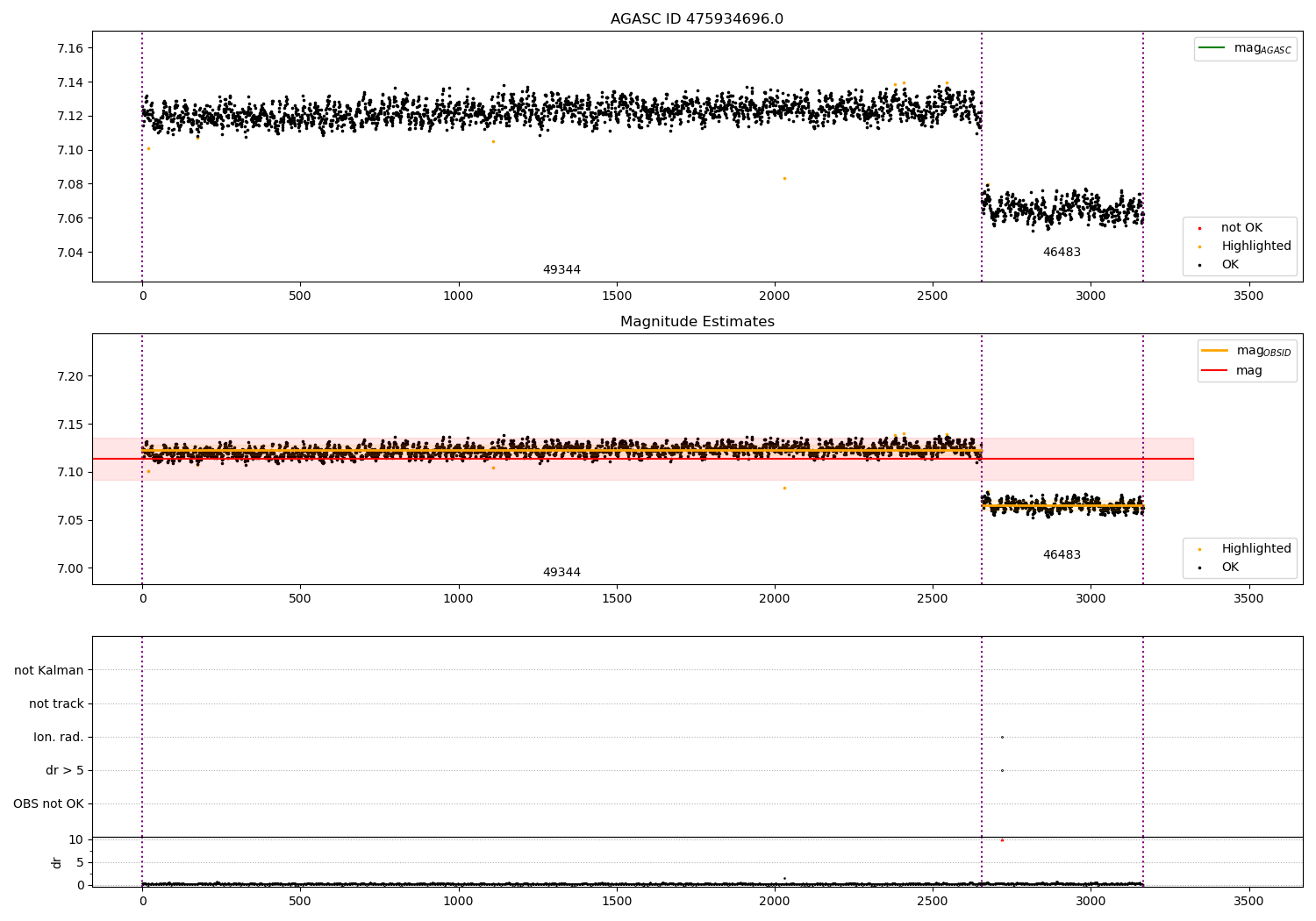The image size is (1316, 921).
Task: Click the 7.12 y-axis tick label
Action: tap(70, 116)
